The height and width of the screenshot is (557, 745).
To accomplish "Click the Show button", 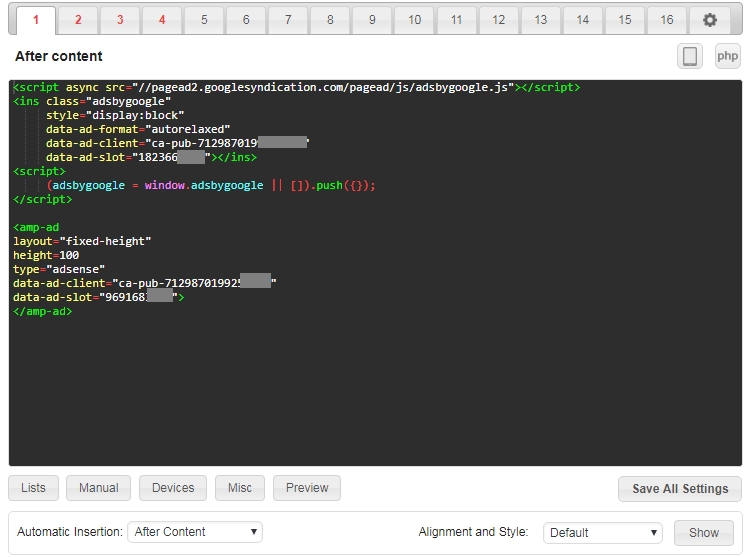I will (x=703, y=532).
